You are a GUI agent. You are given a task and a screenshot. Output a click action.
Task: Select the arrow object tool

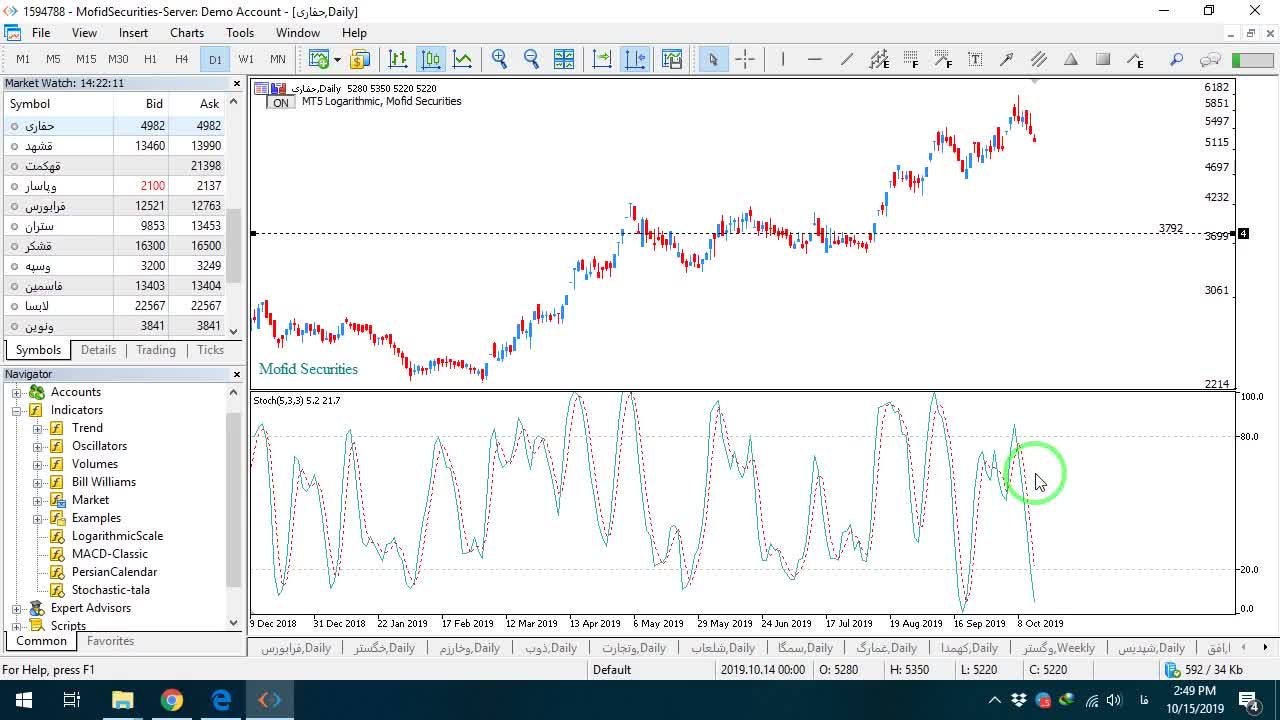click(x=1007, y=59)
